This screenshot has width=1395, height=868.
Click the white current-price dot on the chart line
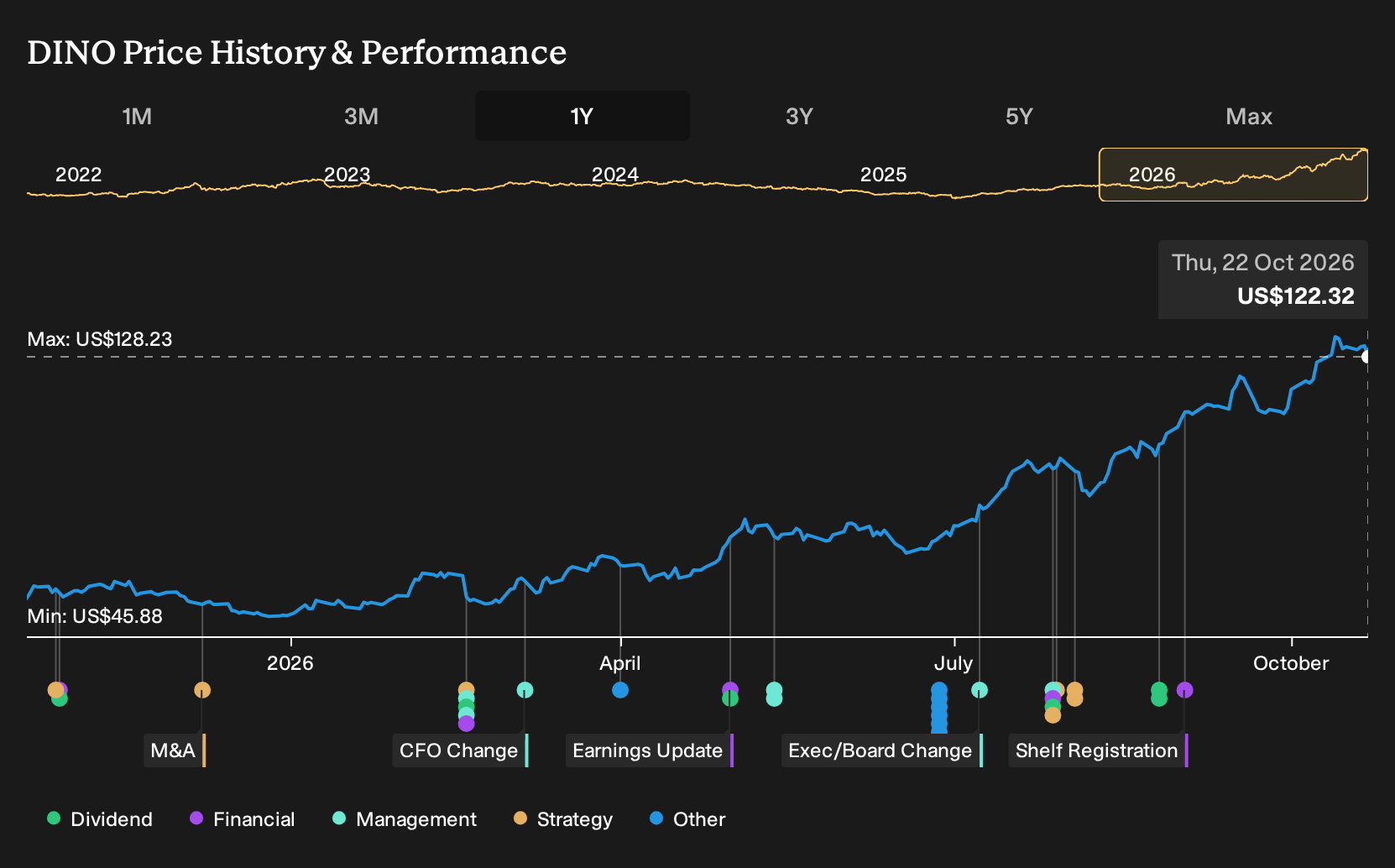click(x=1366, y=357)
